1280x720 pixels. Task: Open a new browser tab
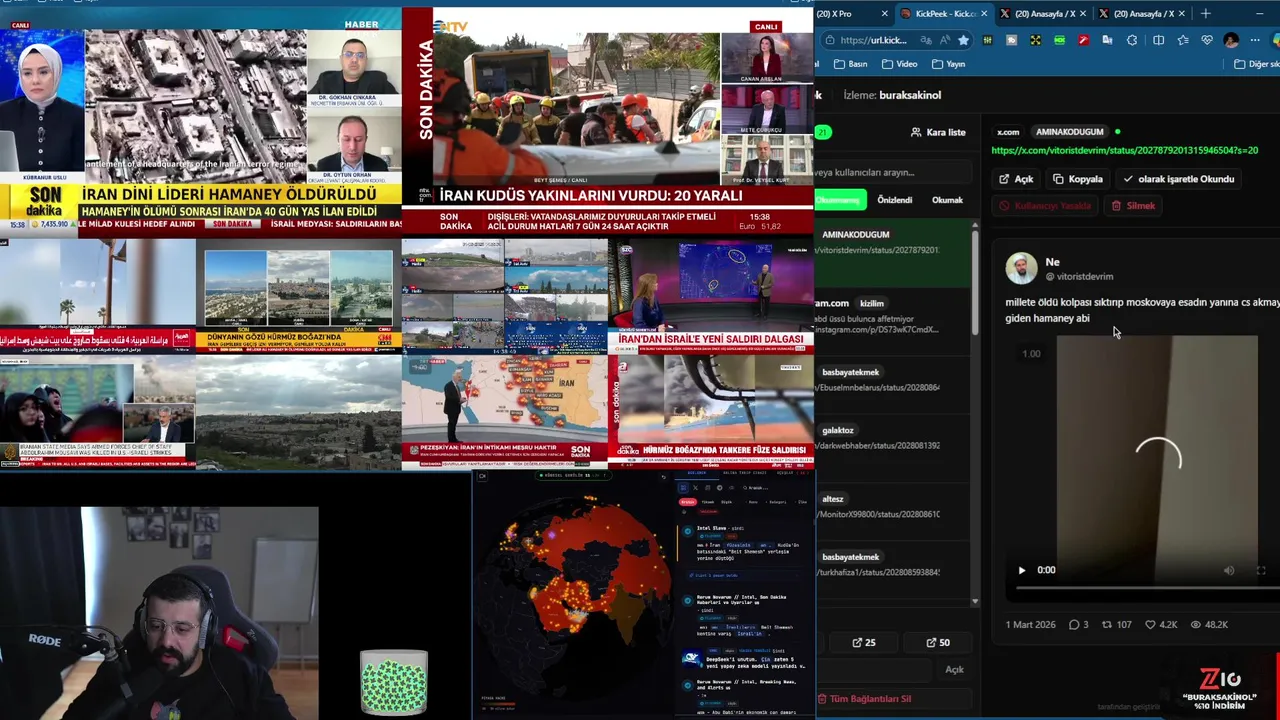coord(1205,14)
